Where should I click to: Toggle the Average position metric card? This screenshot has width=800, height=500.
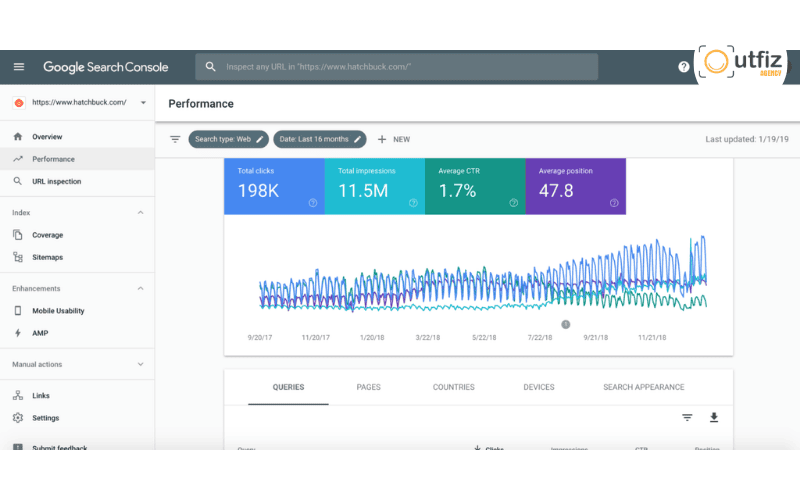click(576, 186)
